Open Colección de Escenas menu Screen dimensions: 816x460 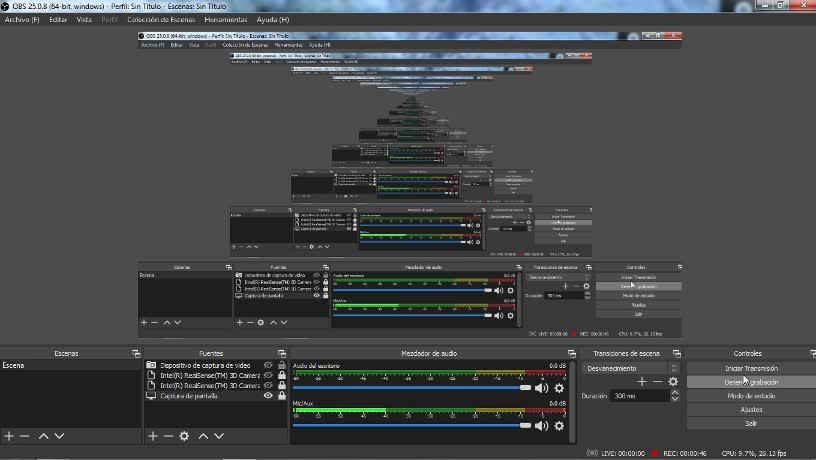coord(161,20)
